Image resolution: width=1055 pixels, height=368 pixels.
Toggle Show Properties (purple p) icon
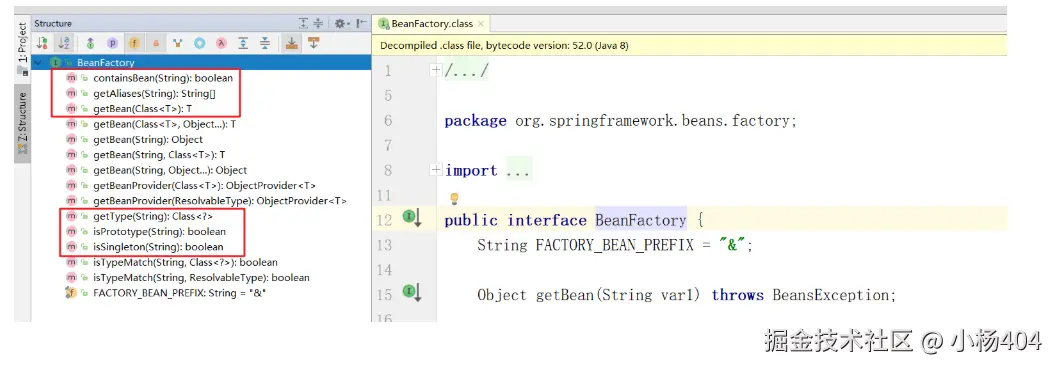click(x=112, y=43)
